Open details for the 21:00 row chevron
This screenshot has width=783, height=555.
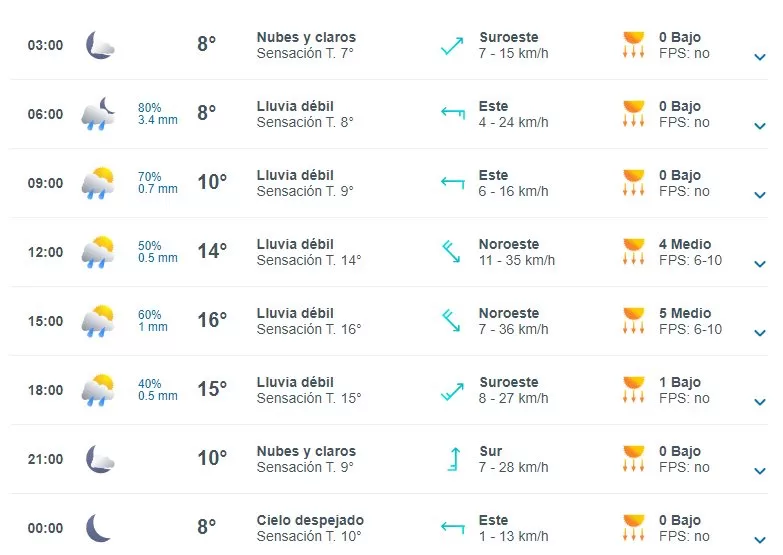pos(759,472)
